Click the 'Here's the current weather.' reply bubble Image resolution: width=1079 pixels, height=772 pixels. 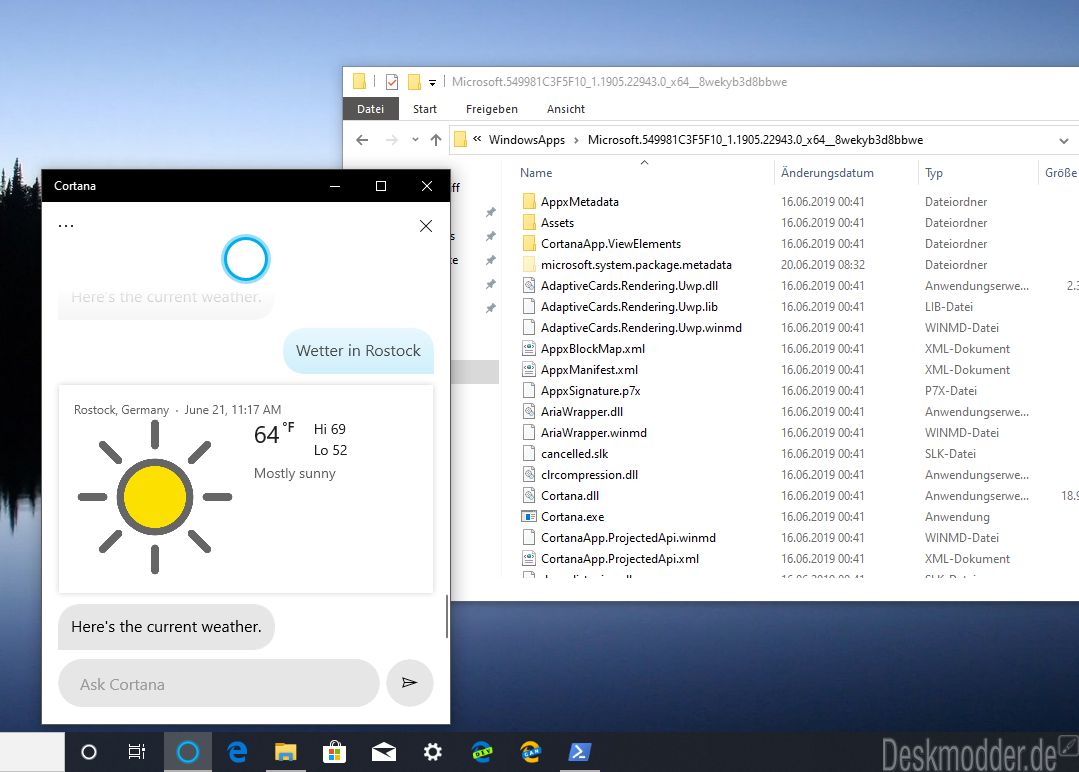167,627
